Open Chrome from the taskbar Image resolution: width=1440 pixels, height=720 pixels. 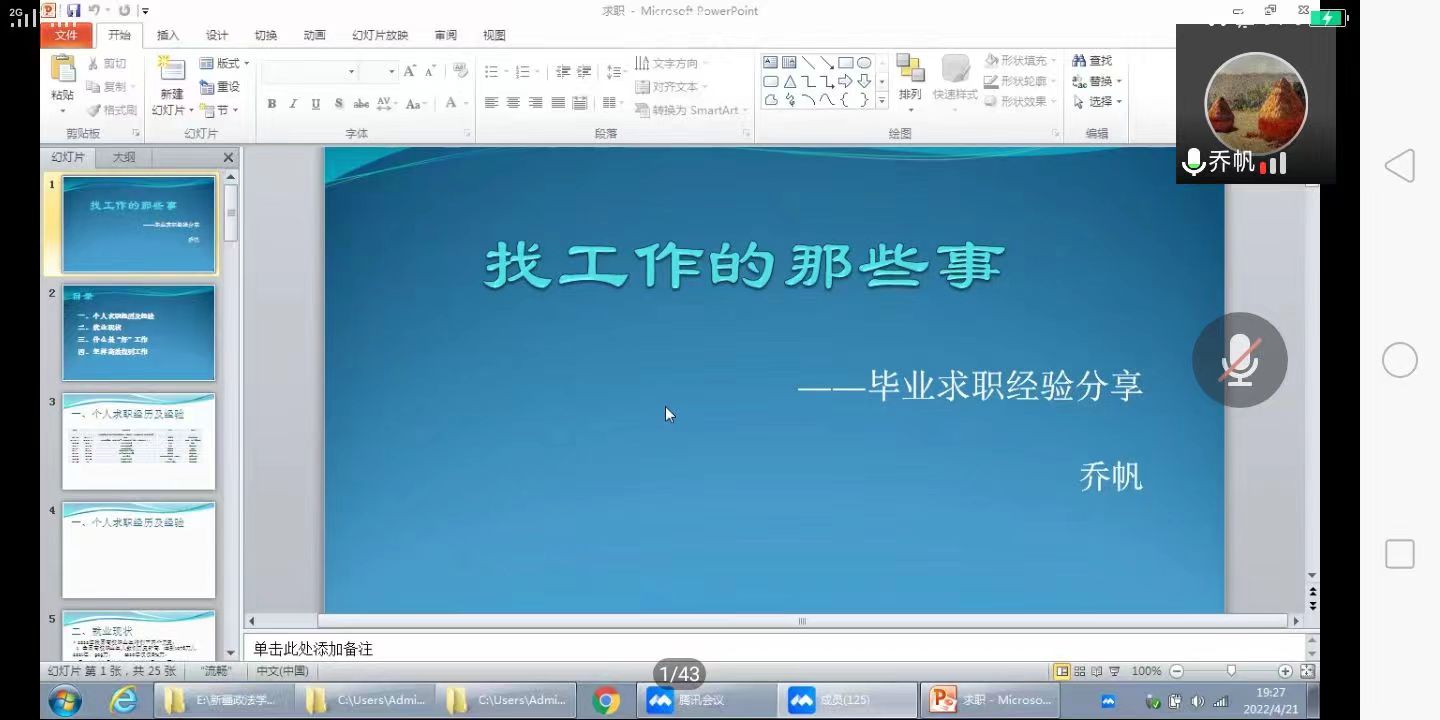tap(605, 700)
